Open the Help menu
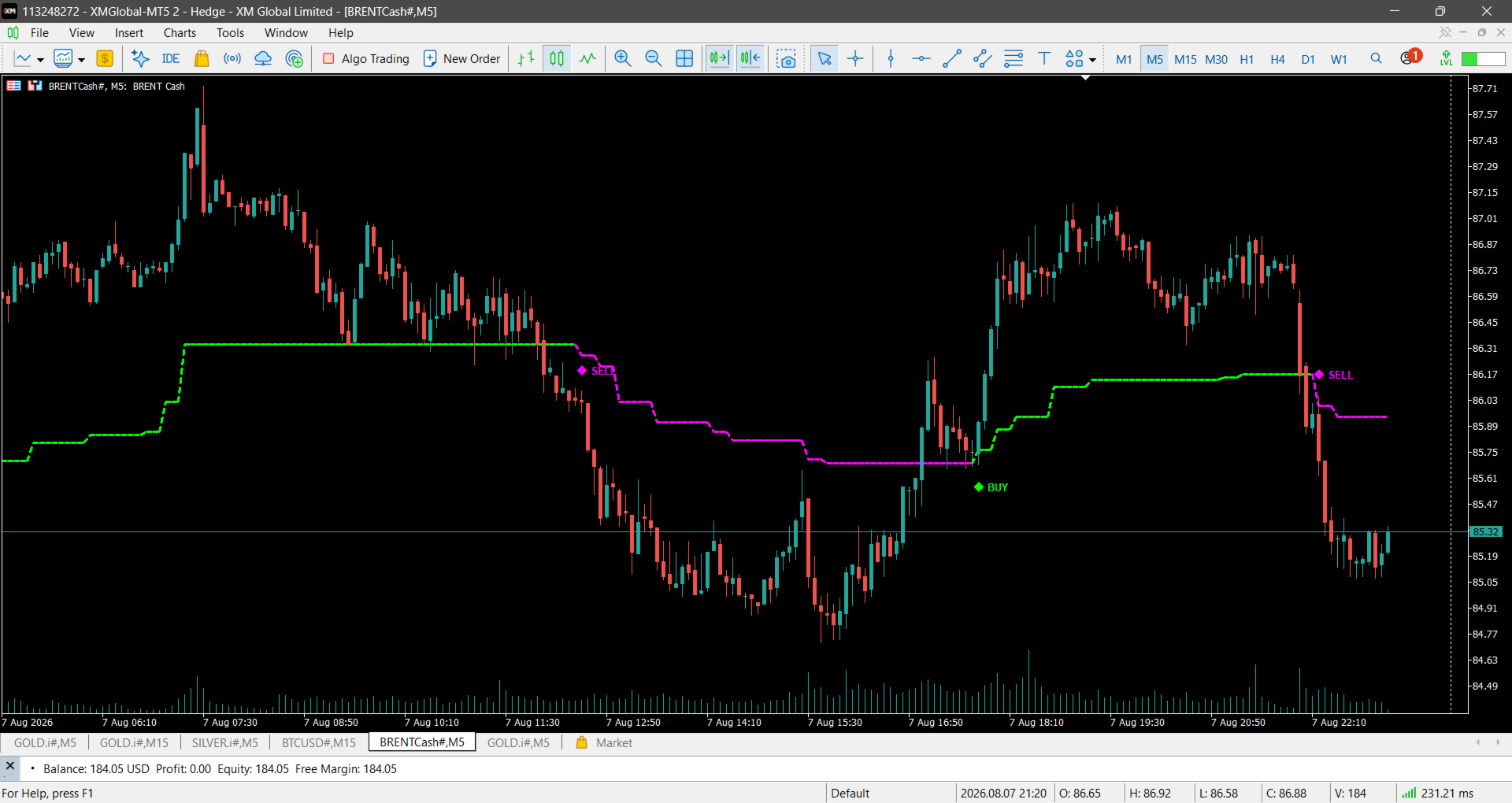 tap(341, 33)
